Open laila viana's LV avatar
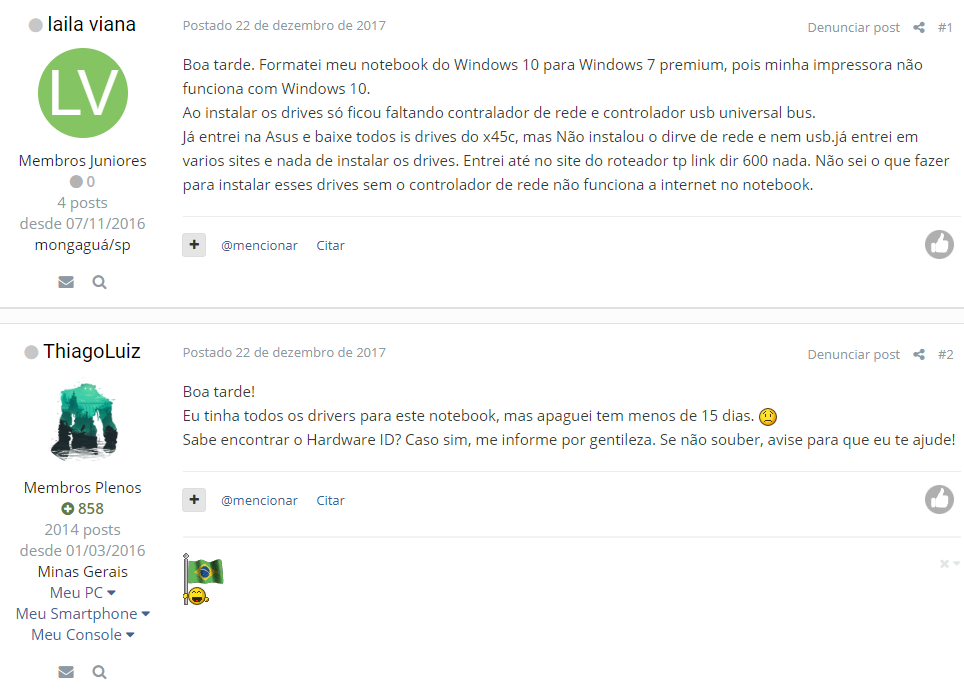Image resolution: width=964 pixels, height=697 pixels. click(83, 93)
